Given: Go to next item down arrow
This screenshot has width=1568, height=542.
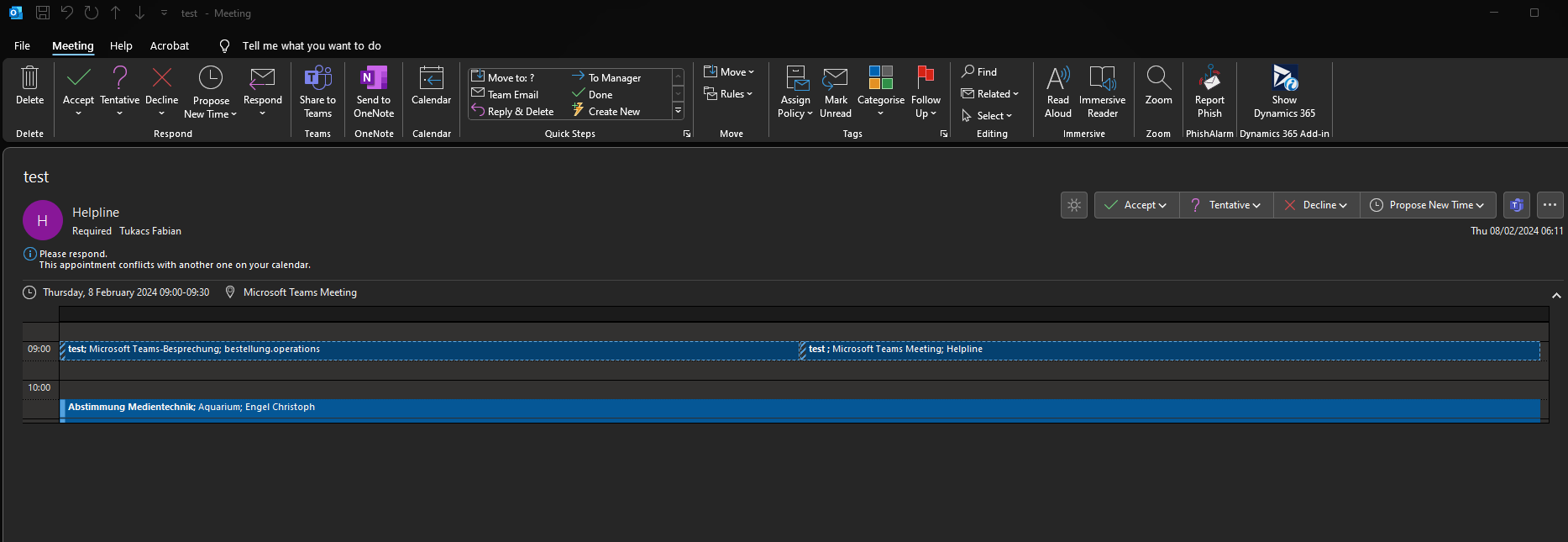Looking at the screenshot, I should (139, 13).
